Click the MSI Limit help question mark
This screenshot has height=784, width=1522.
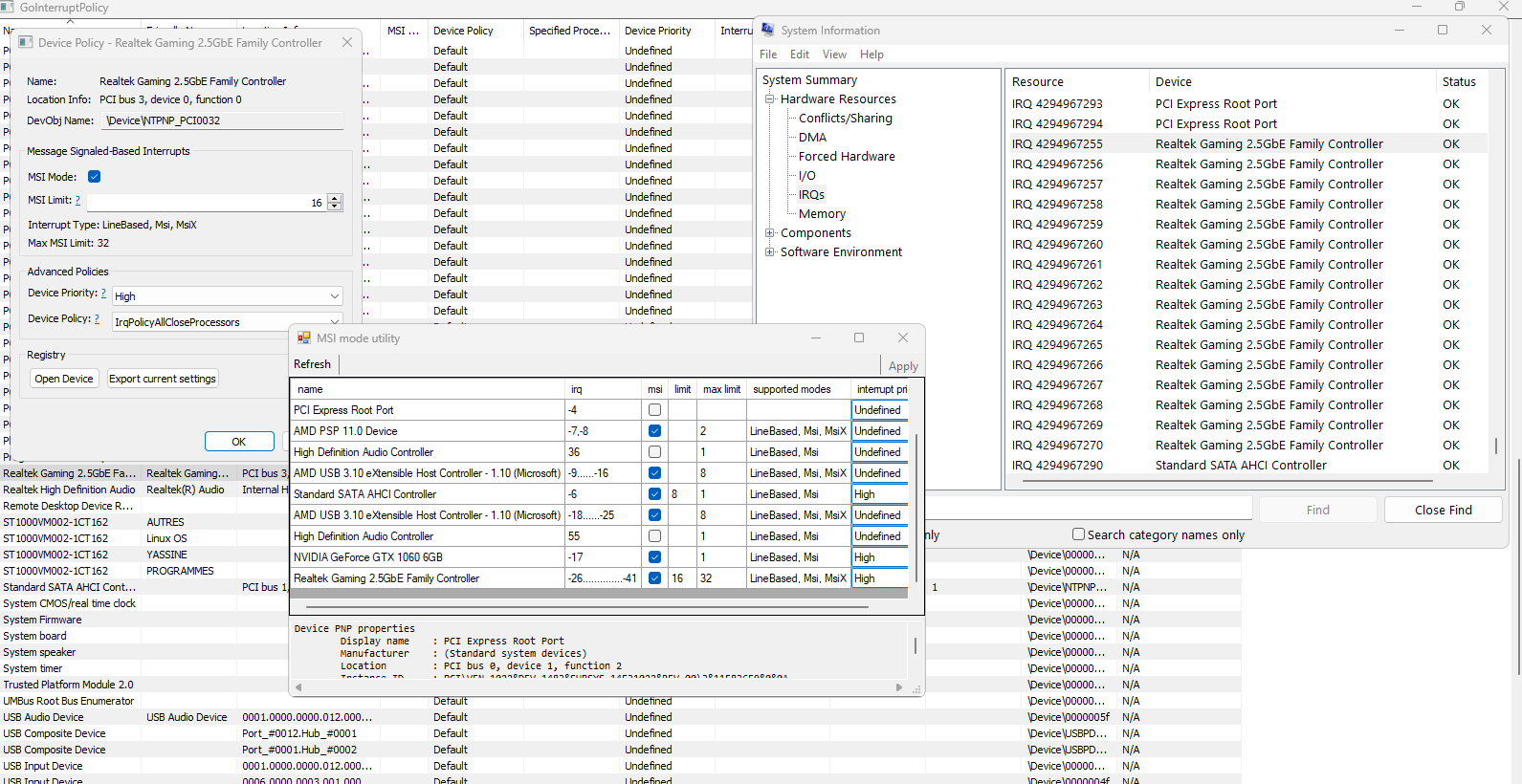pyautogui.click(x=77, y=201)
